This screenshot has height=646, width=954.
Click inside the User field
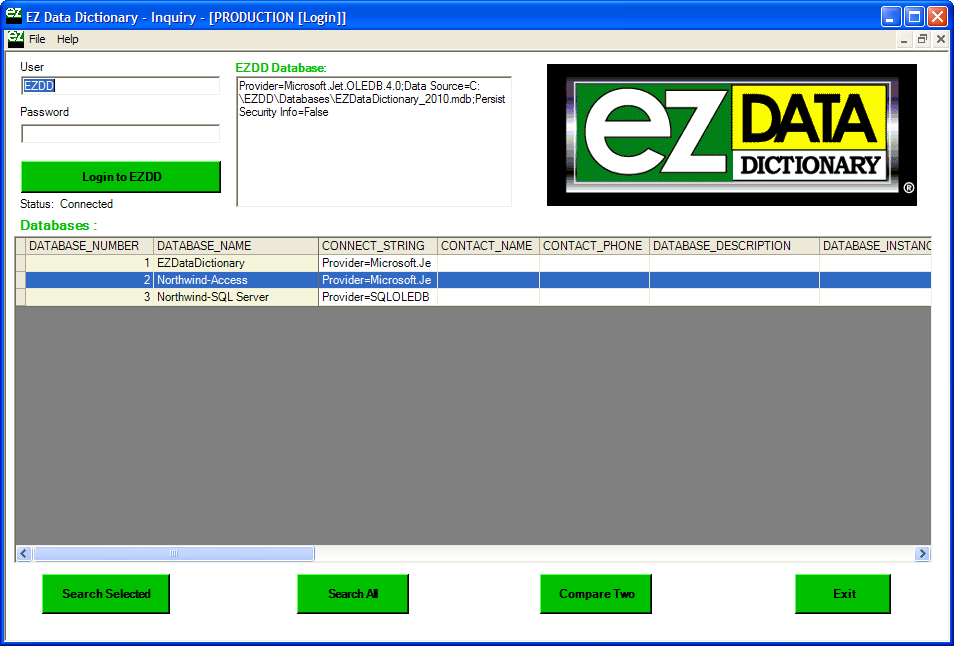(x=120, y=86)
